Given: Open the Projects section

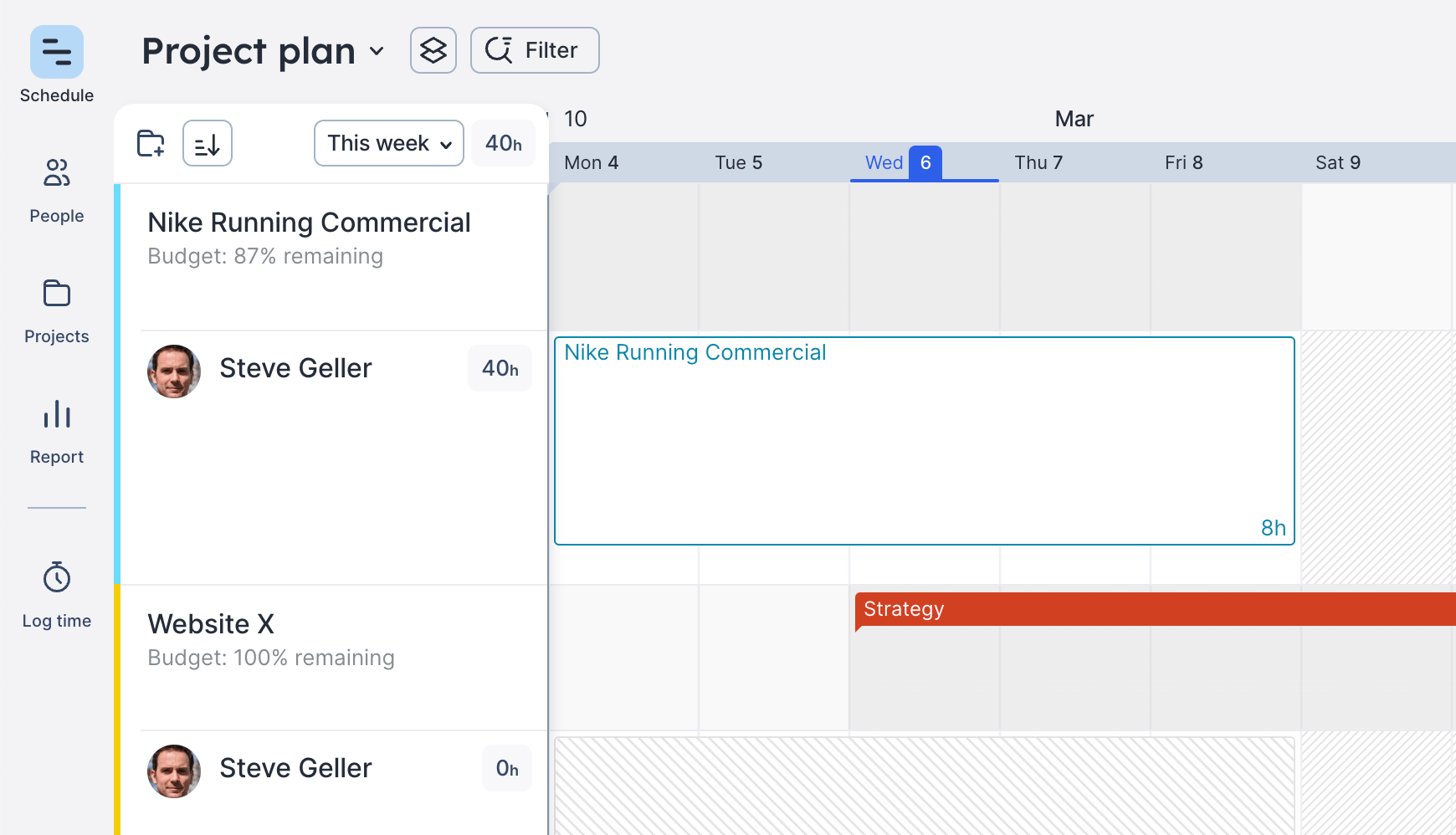Looking at the screenshot, I should (x=57, y=311).
